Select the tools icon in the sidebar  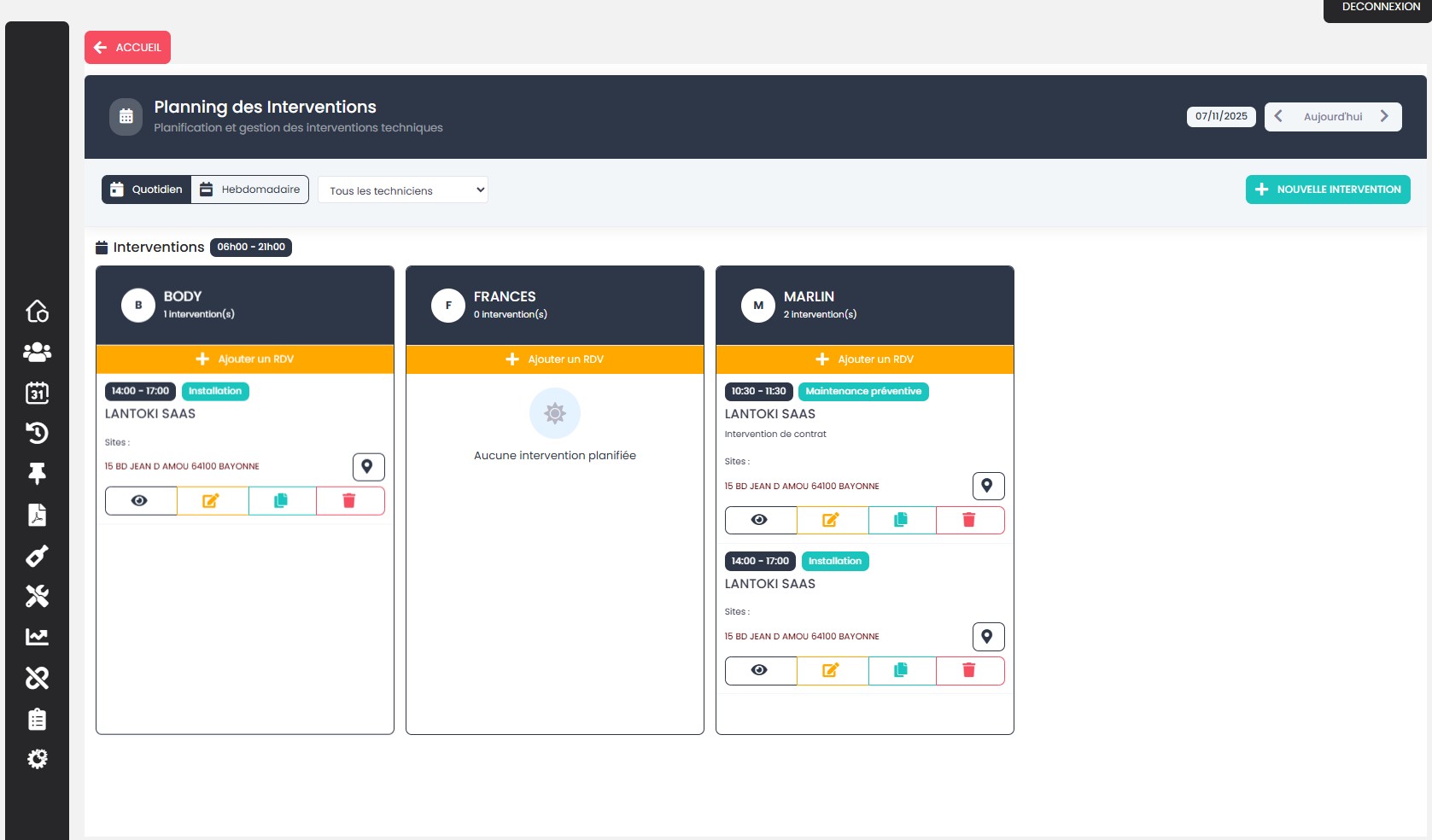tap(38, 597)
